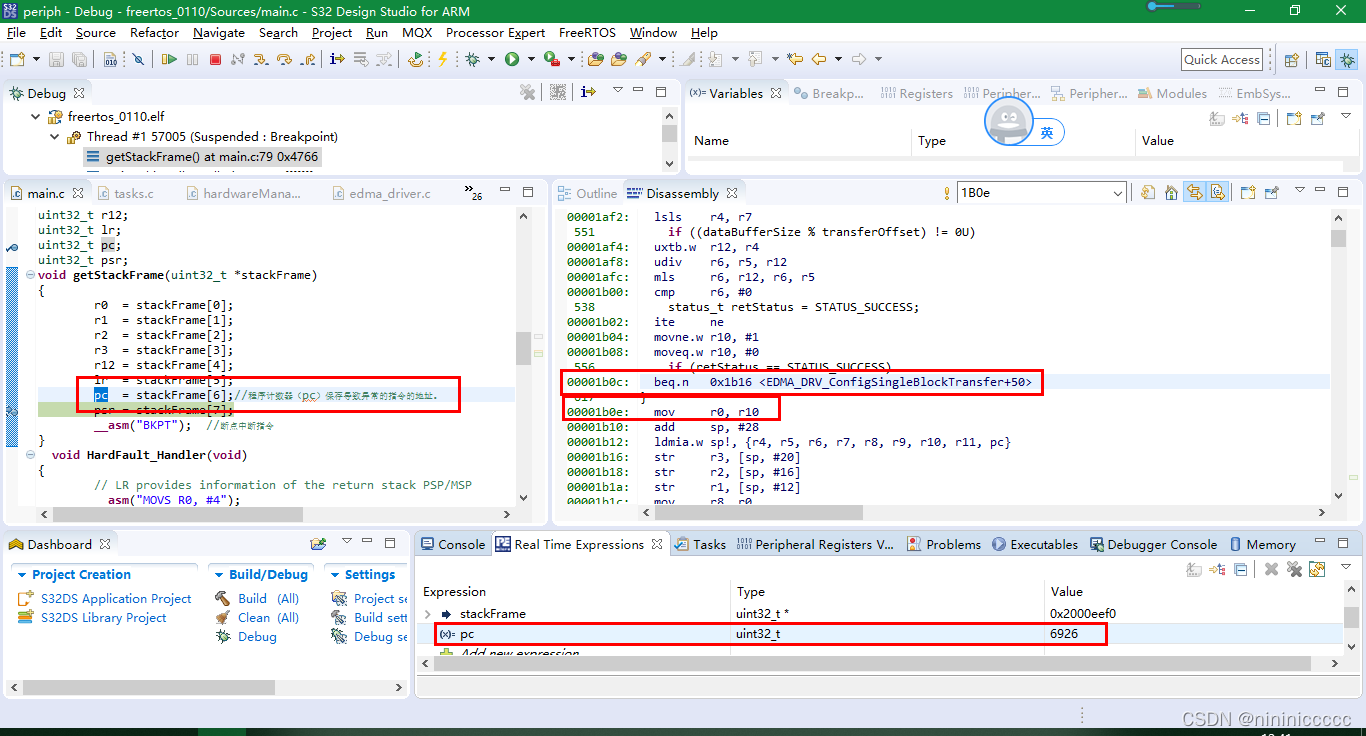Open the File menu
This screenshot has width=1366, height=736.
pyautogui.click(x=16, y=32)
